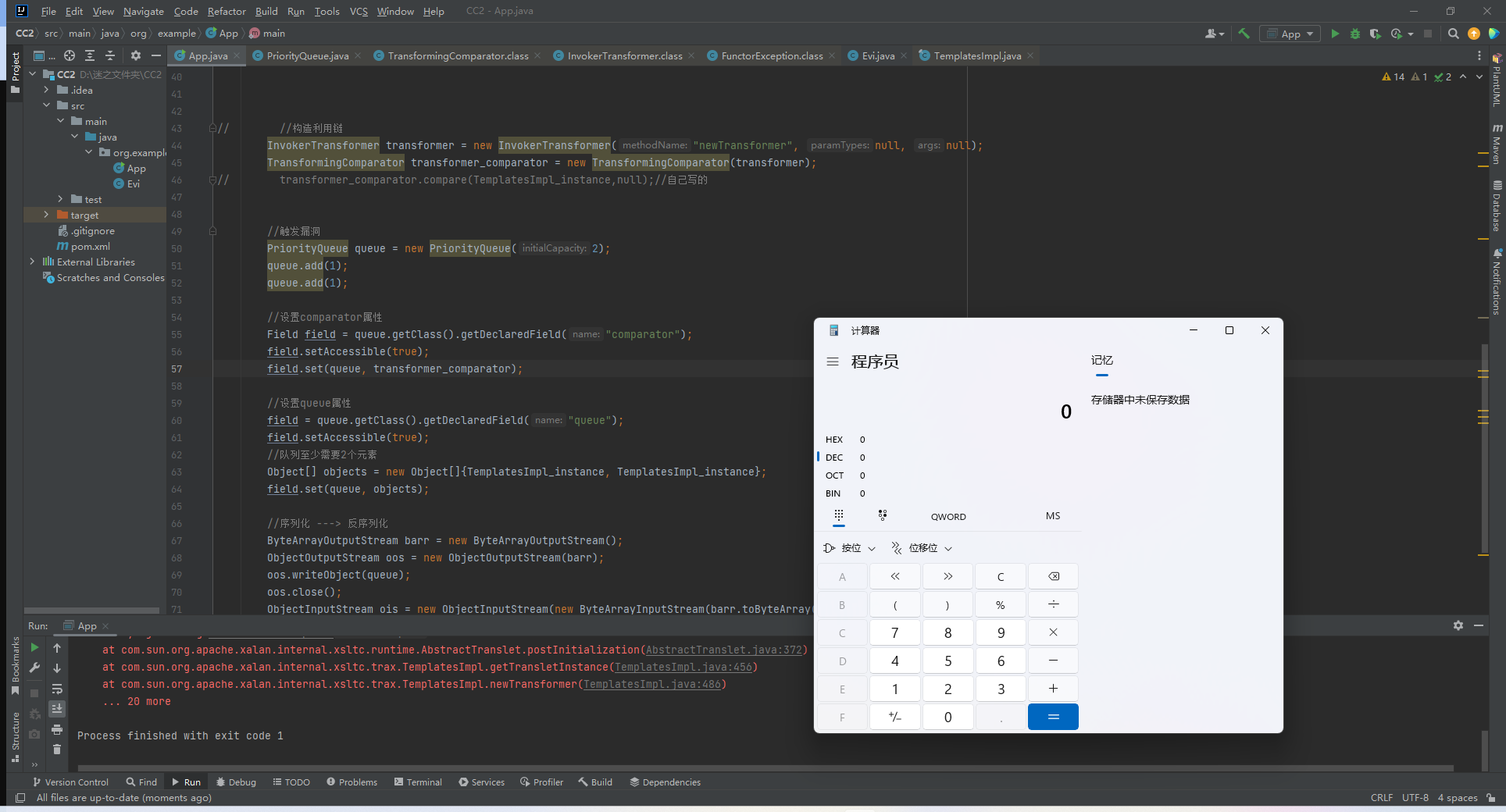The width and height of the screenshot is (1506, 812).
Task: Switch to PriorityQueue.java tab
Action: pyautogui.click(x=307, y=55)
